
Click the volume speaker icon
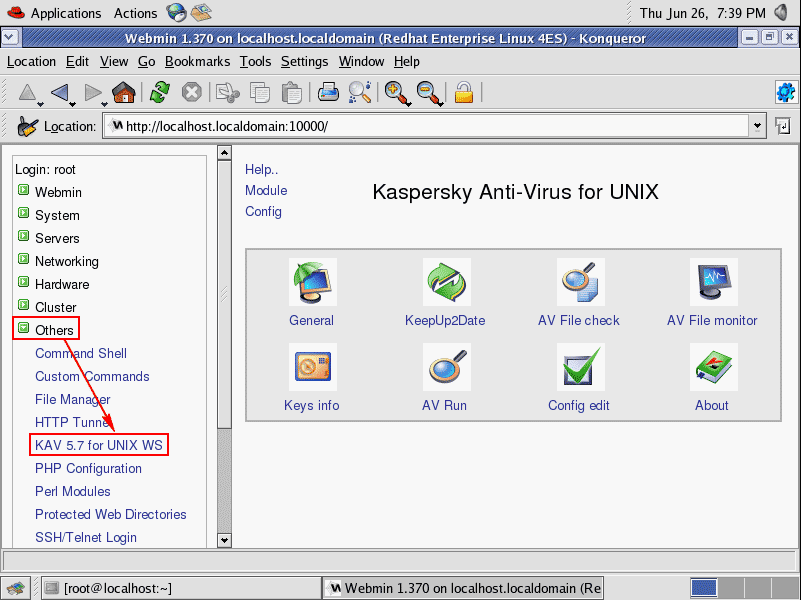point(782,12)
